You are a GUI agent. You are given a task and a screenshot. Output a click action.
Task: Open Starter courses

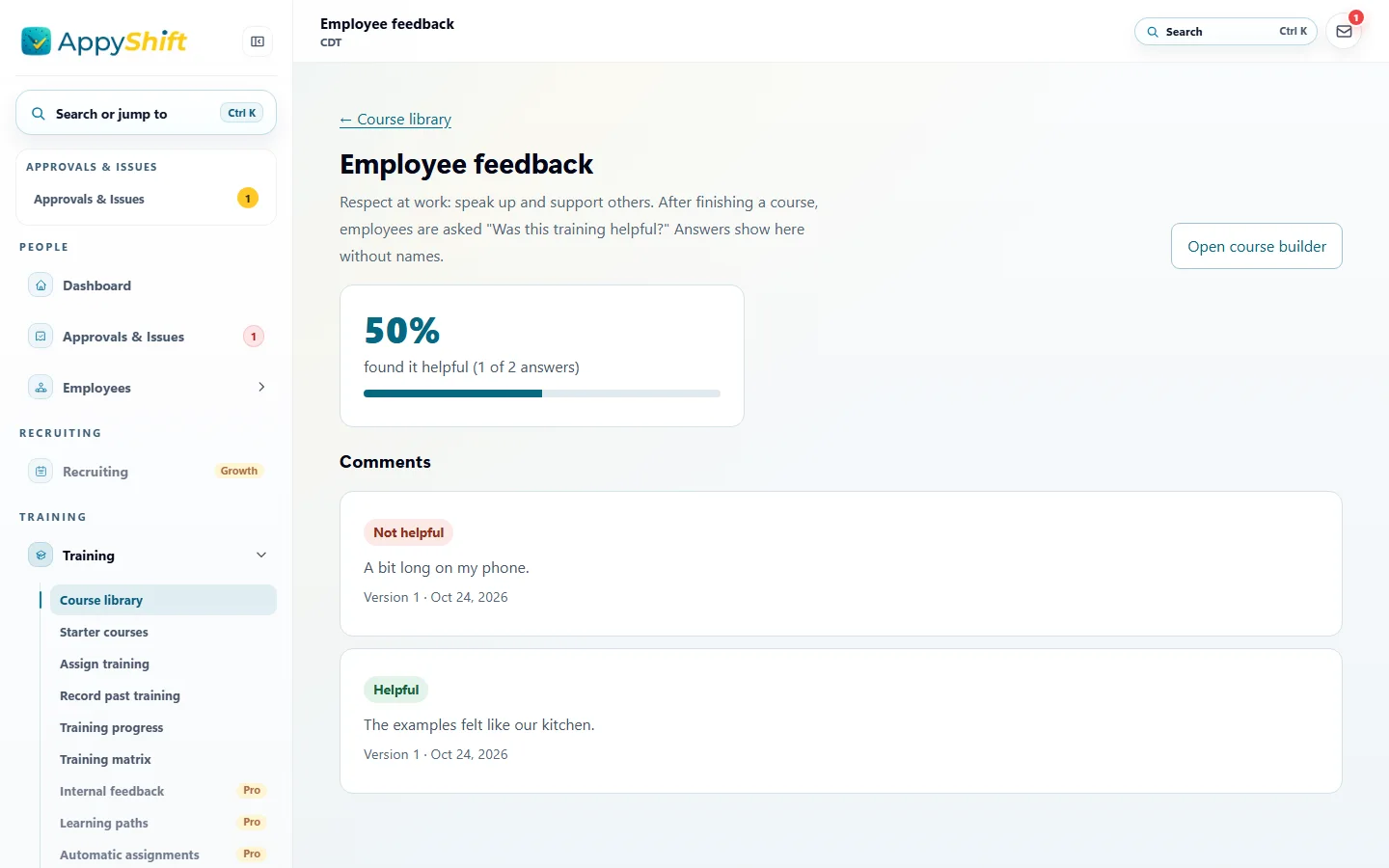click(x=163, y=632)
